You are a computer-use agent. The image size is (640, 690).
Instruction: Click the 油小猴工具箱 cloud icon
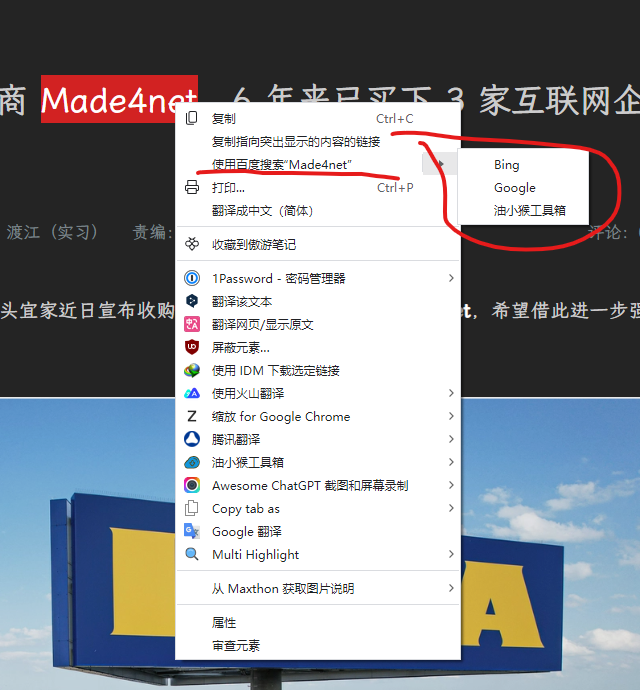pos(191,462)
